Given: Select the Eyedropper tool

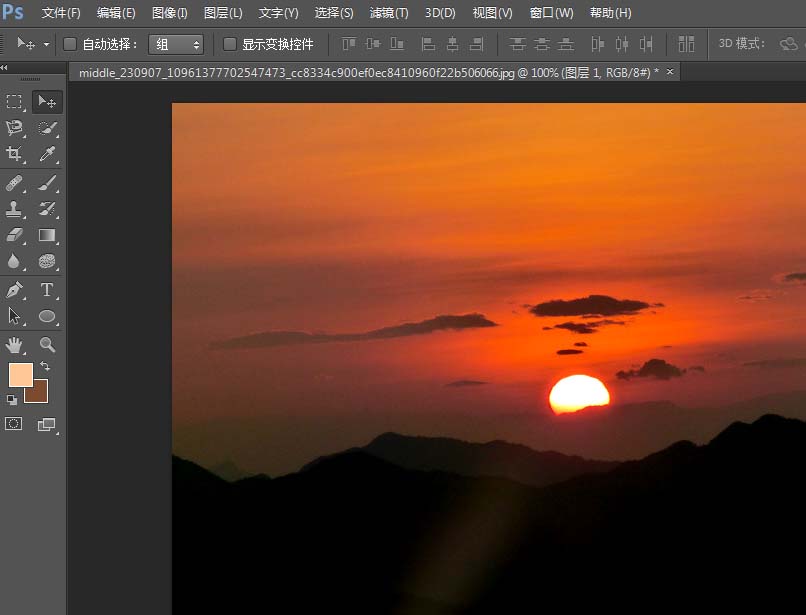Looking at the screenshot, I should [47, 155].
